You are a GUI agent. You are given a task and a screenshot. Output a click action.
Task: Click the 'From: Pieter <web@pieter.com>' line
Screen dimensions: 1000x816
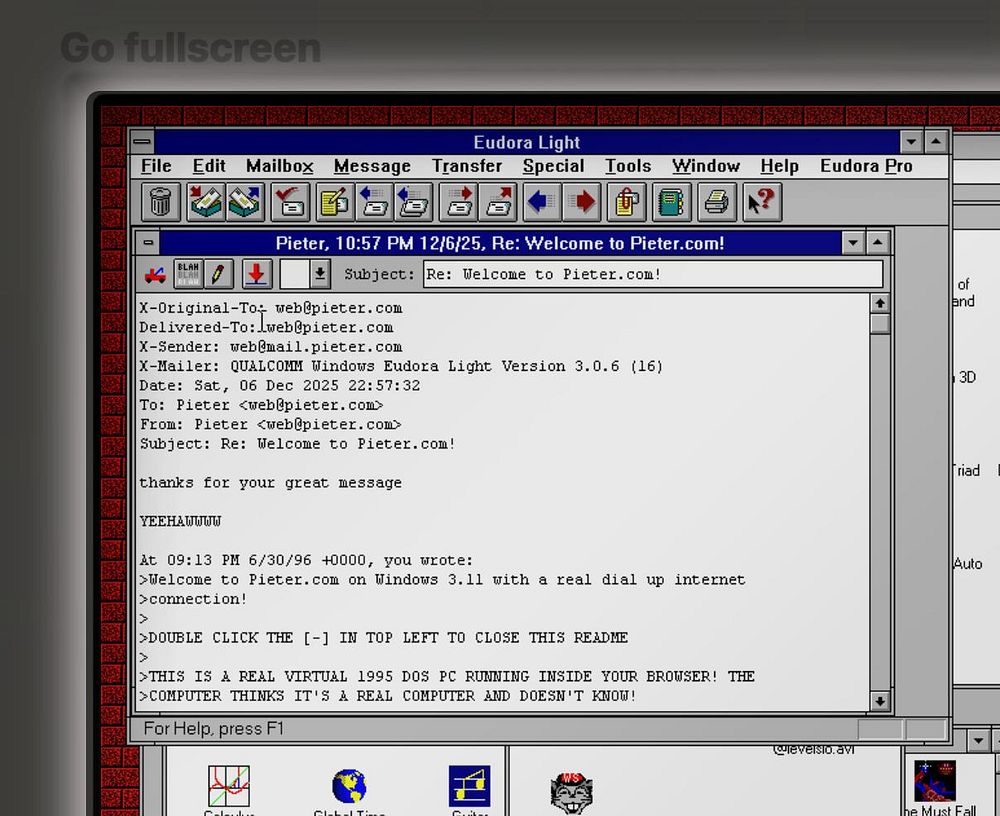point(270,424)
